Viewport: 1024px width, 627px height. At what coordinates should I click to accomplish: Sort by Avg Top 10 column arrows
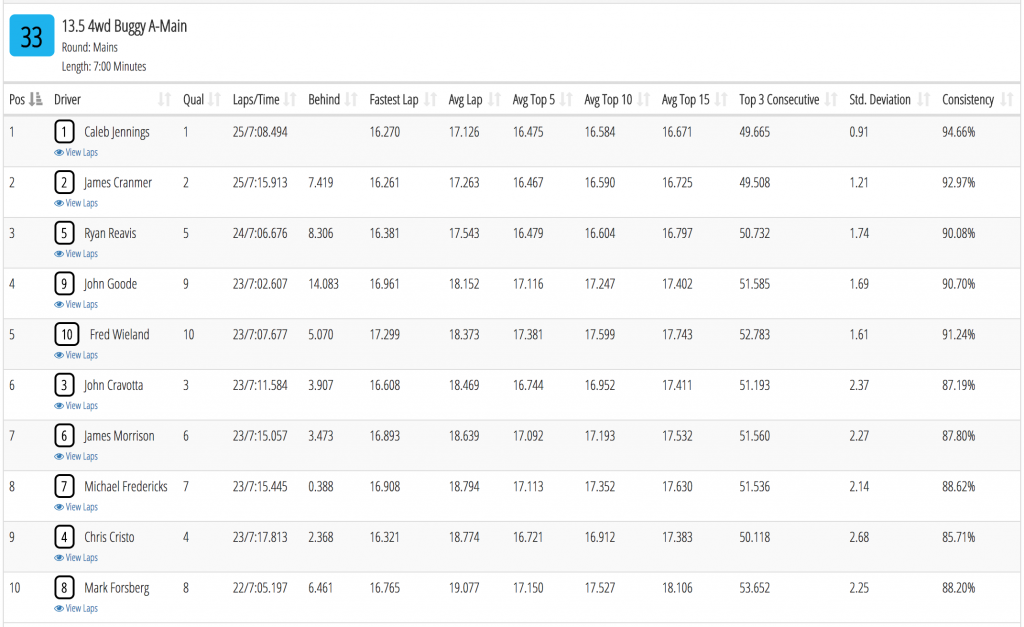click(643, 99)
